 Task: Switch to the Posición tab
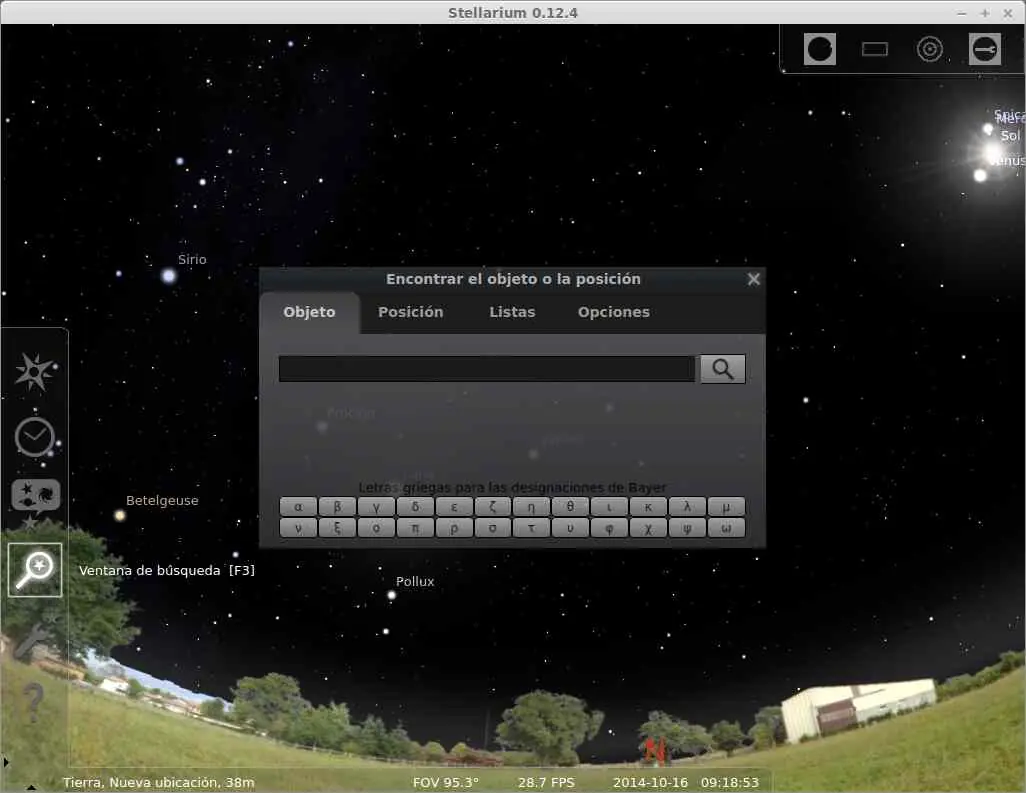410,313
